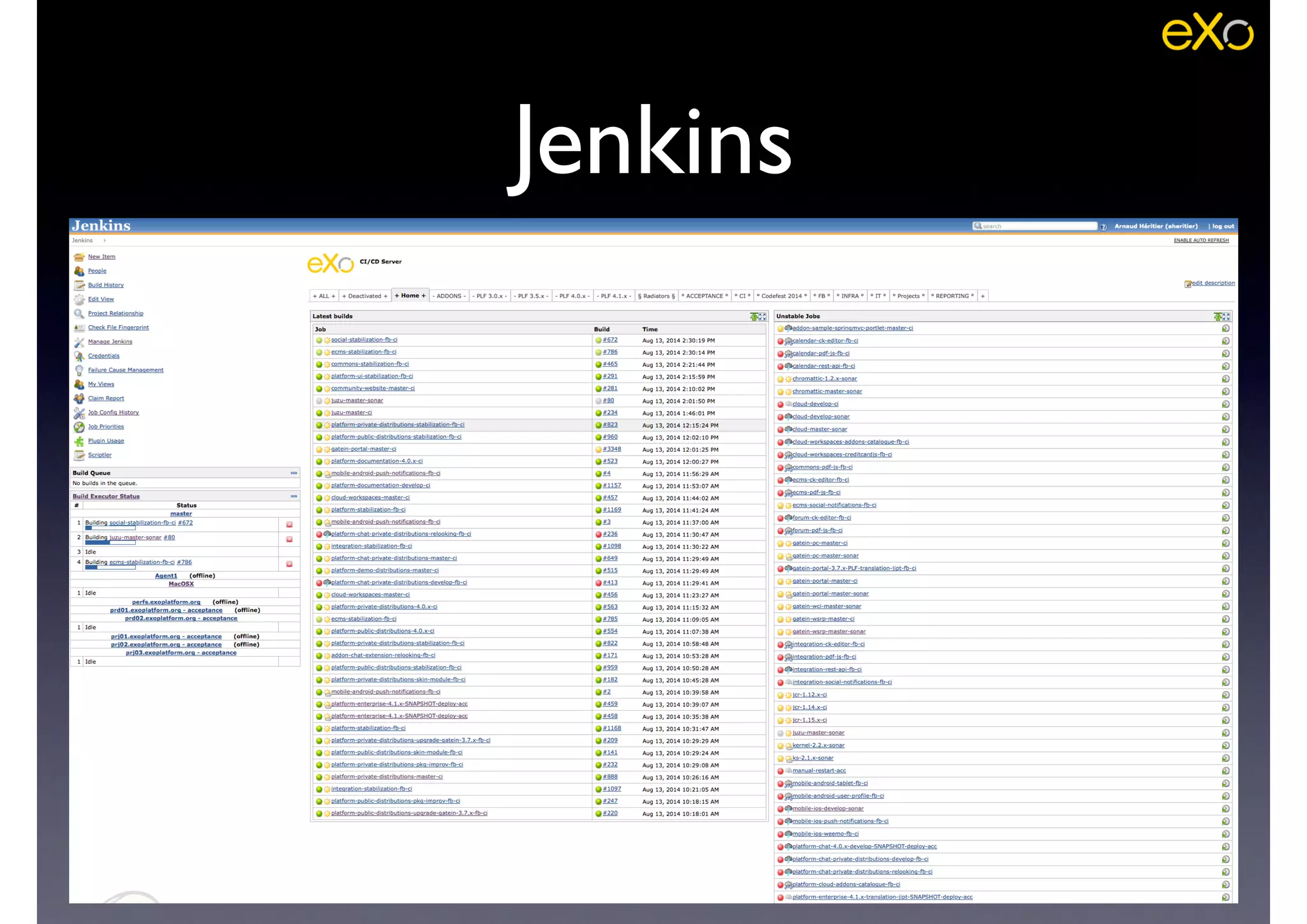Select the Edit View gear icon
Screen dimensions: 1307x924
[x=79, y=299]
